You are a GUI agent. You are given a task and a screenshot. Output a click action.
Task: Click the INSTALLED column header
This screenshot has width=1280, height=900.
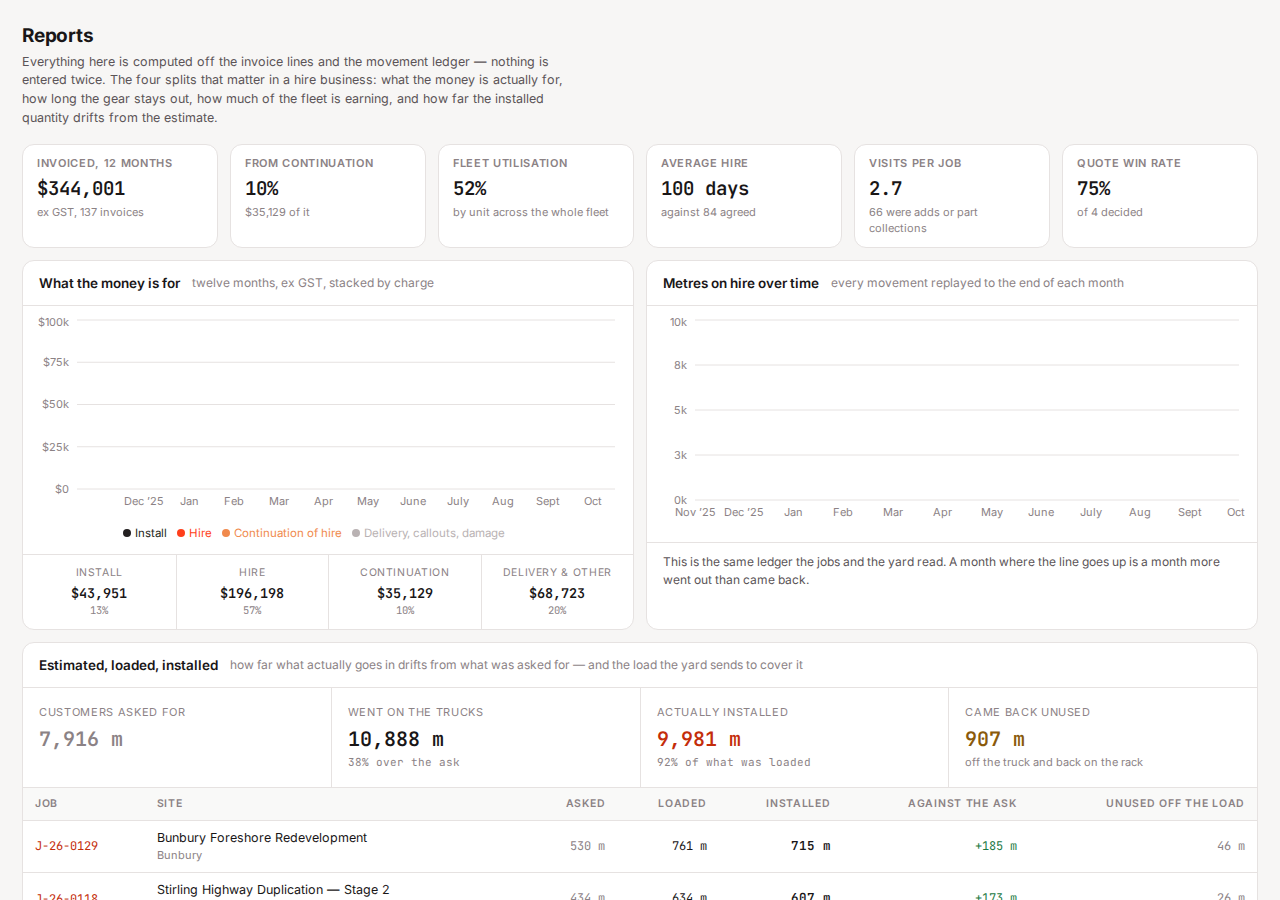point(798,803)
